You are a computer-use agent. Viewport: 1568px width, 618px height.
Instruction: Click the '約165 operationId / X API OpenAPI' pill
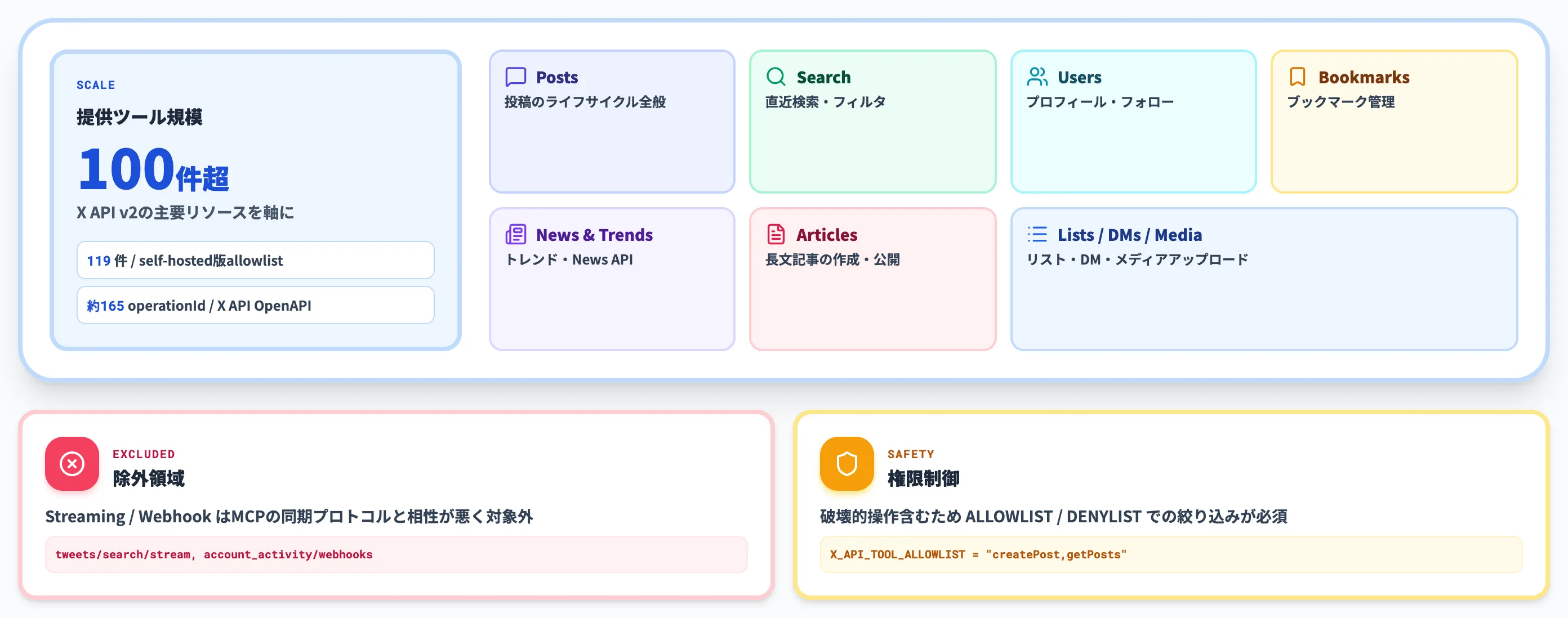(x=256, y=306)
